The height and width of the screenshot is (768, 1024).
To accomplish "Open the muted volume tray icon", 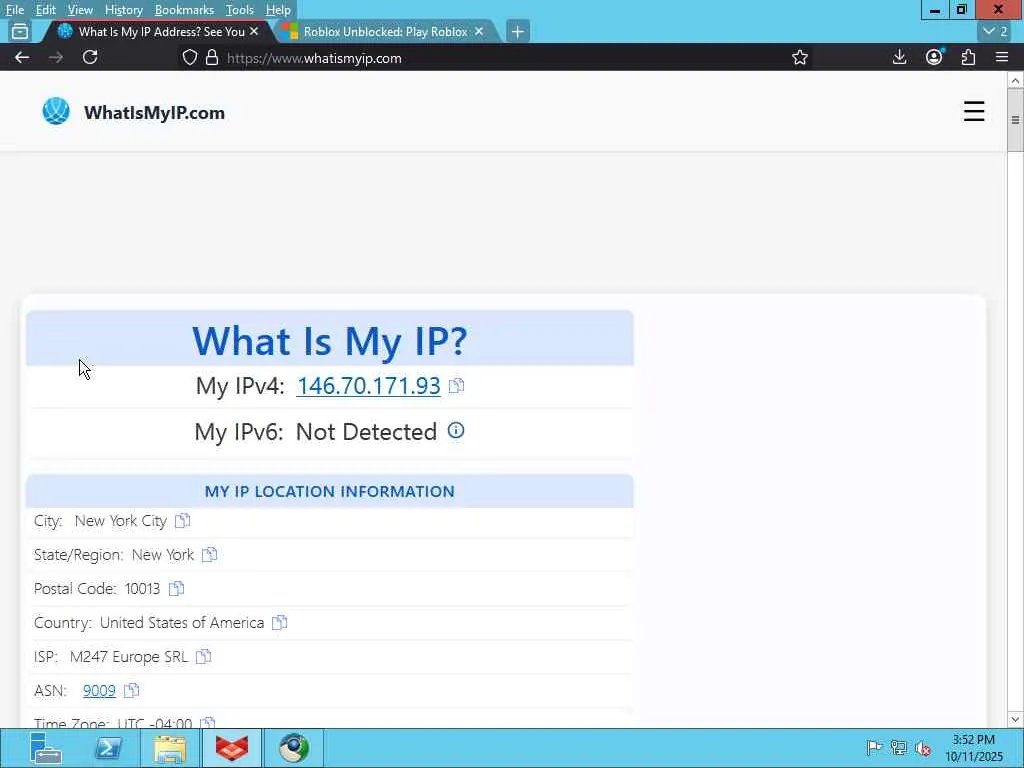I will (923, 748).
